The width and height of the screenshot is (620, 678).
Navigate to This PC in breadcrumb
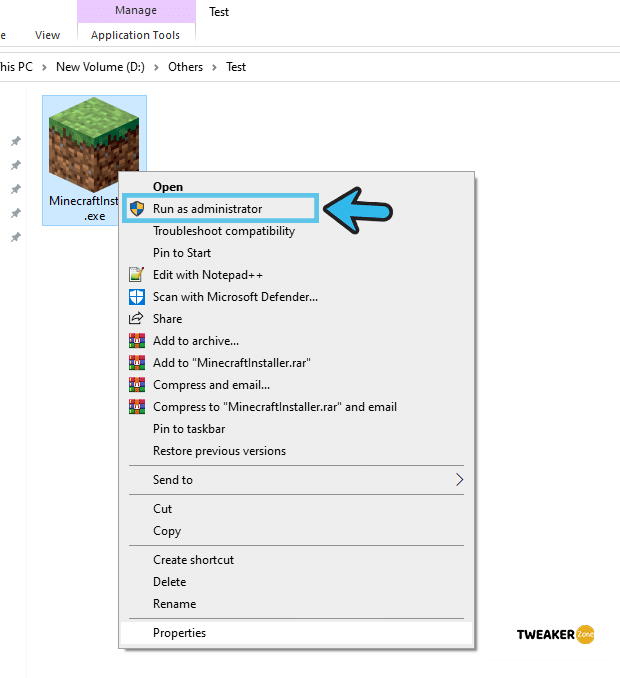16,67
